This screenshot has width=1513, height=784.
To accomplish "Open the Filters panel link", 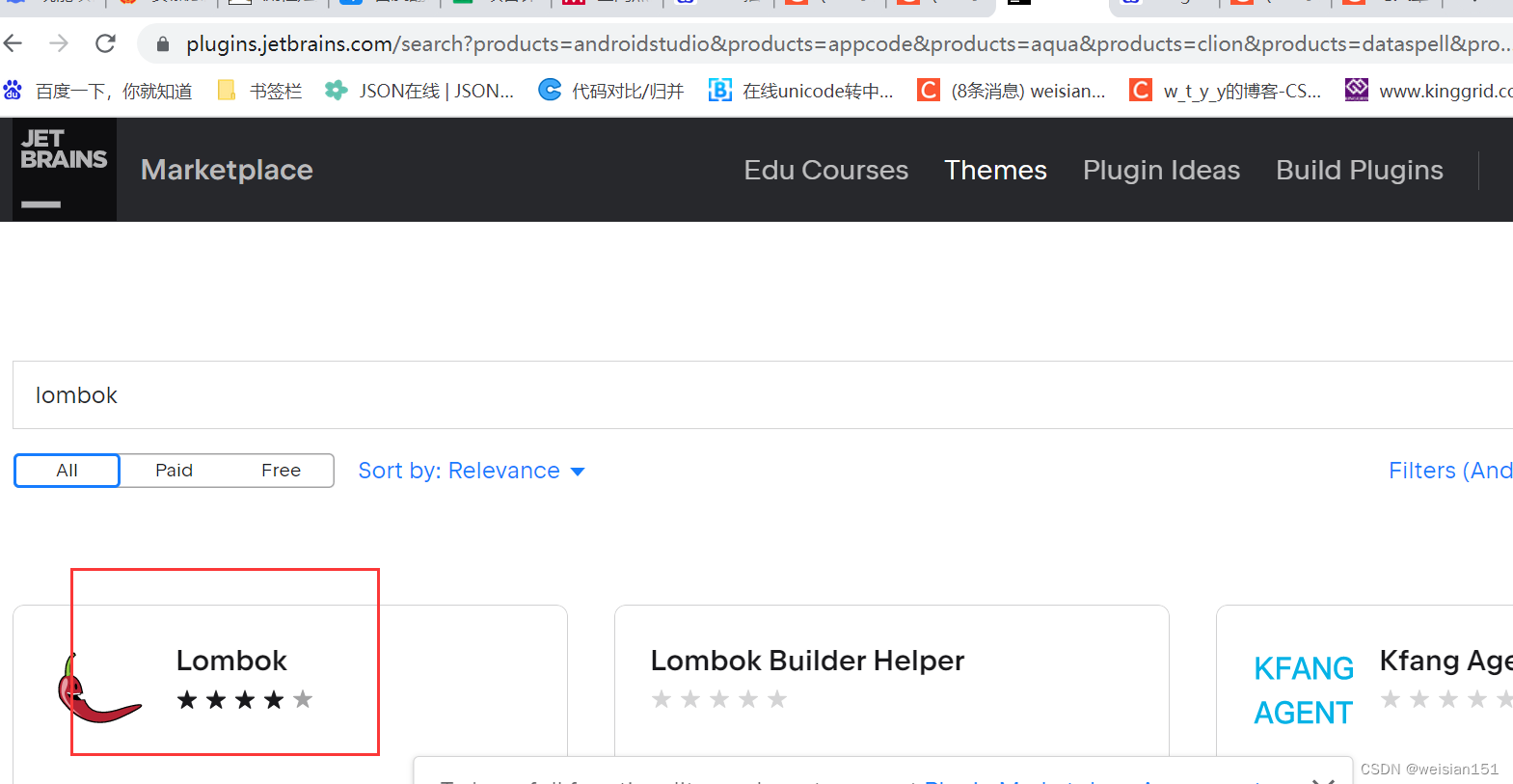I will (1450, 471).
